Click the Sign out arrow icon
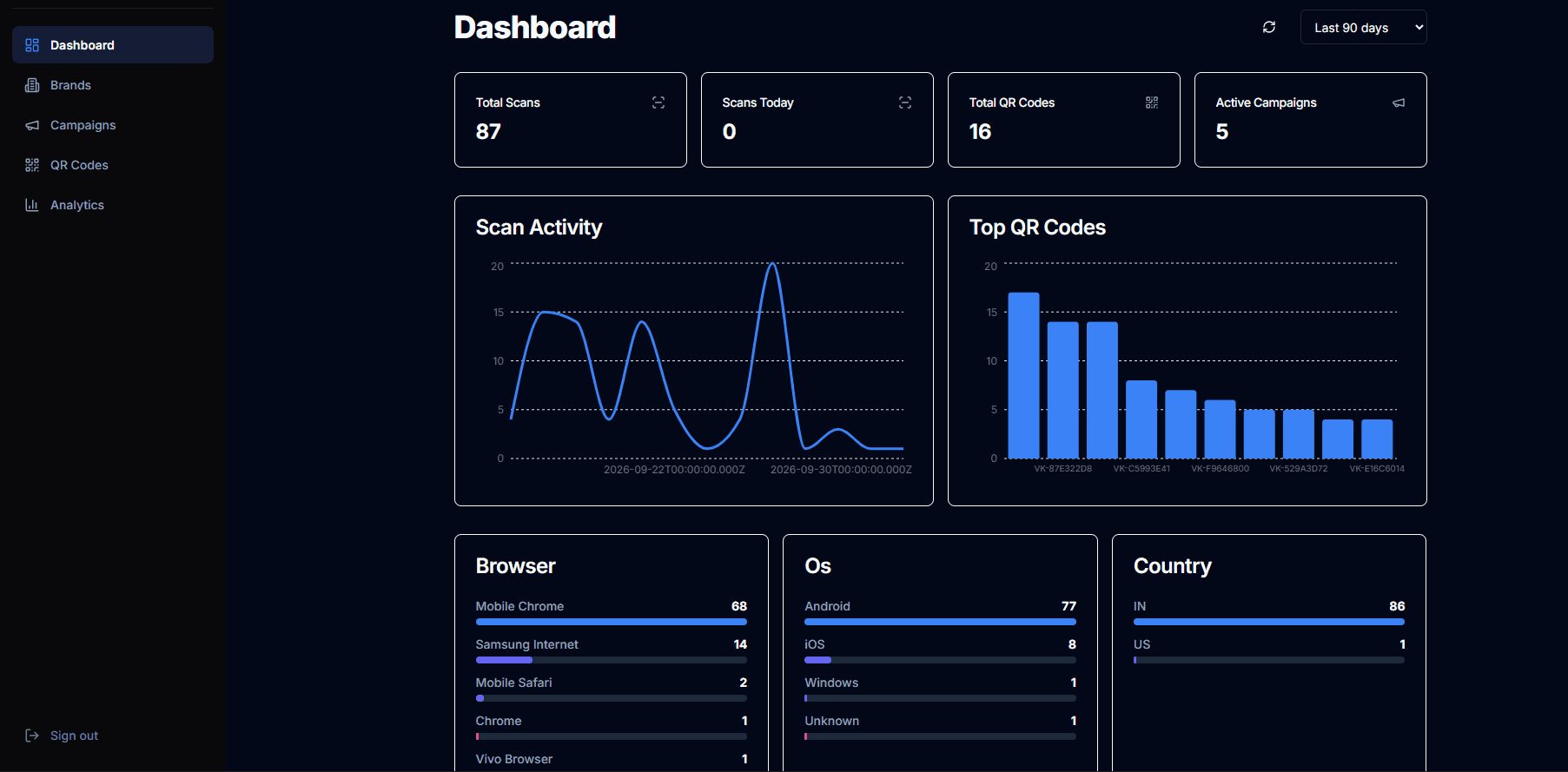Viewport: 1568px width, 772px height. coord(32,736)
